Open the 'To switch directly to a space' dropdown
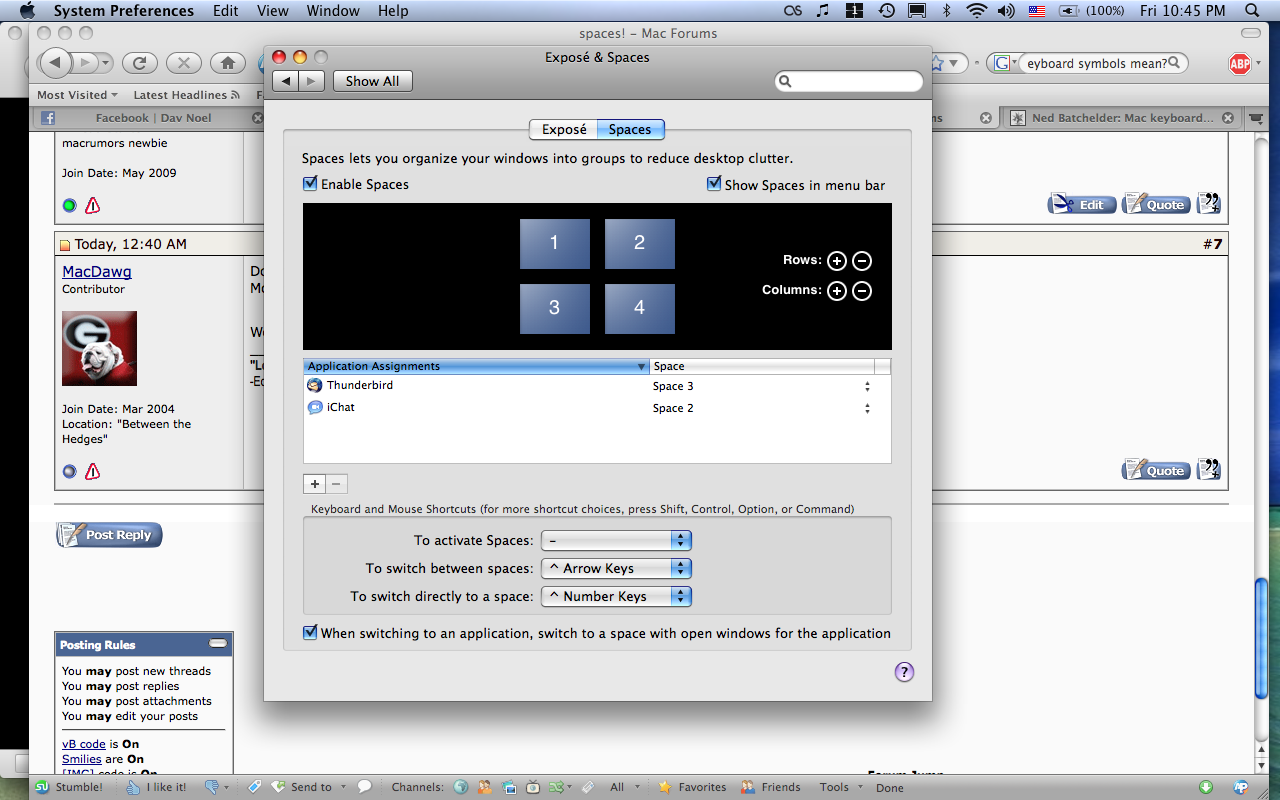Screen dimensions: 1280x800 pyautogui.click(x=616, y=596)
